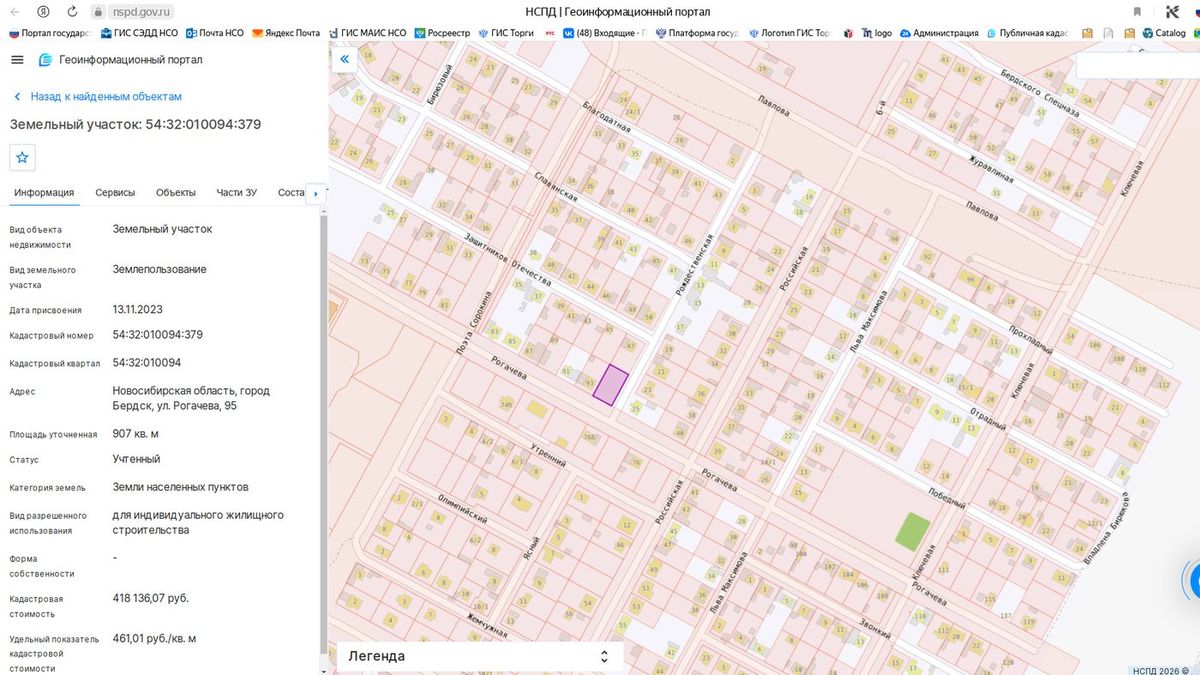1200x675 pixels.
Task: Click the Yandex 'Я' browser icon
Action: 43,12
